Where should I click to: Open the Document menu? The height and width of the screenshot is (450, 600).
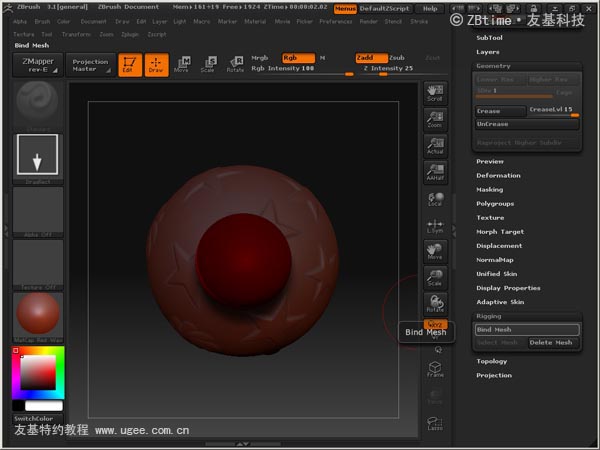click(x=93, y=21)
